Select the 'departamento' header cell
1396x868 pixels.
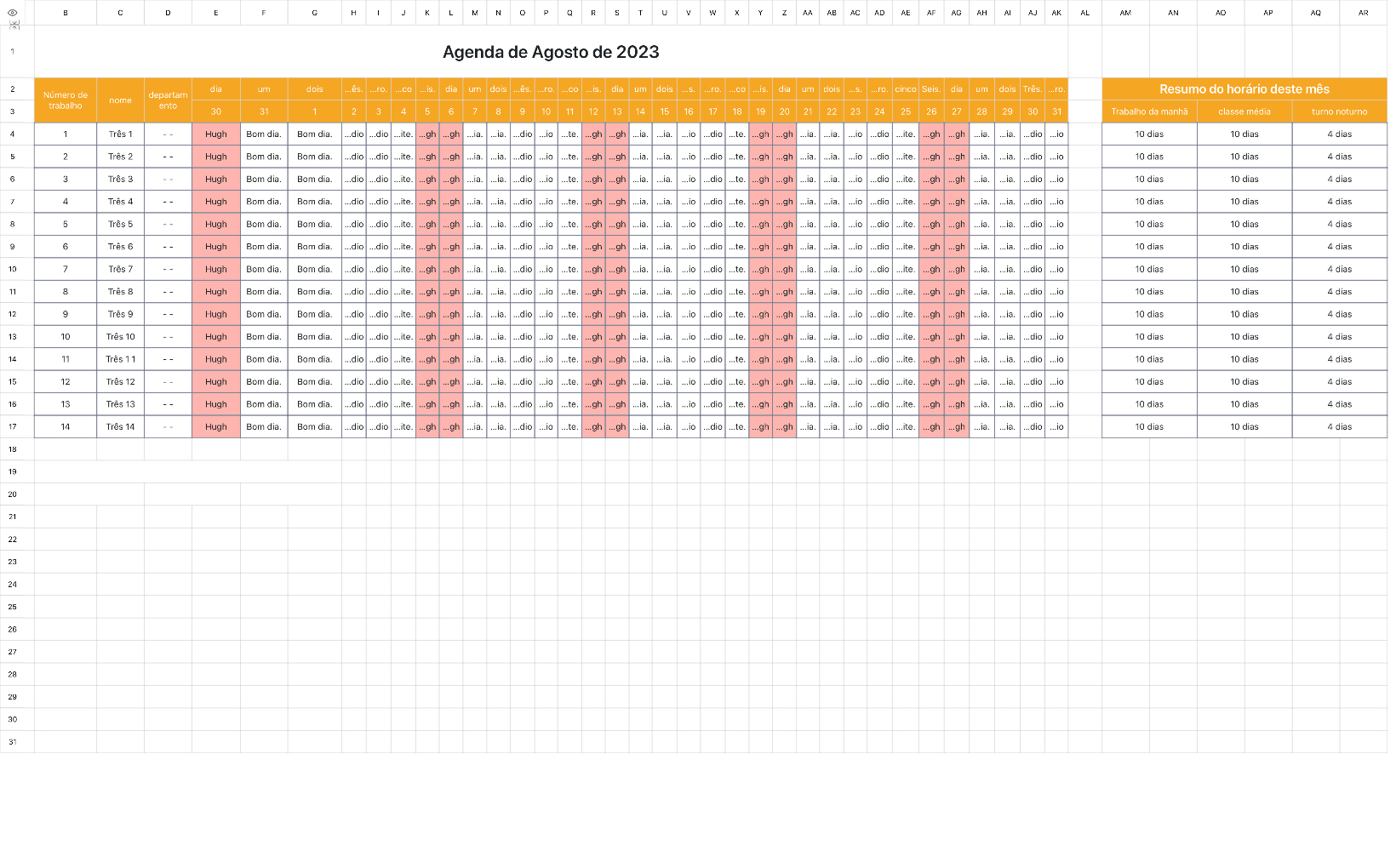coord(168,100)
